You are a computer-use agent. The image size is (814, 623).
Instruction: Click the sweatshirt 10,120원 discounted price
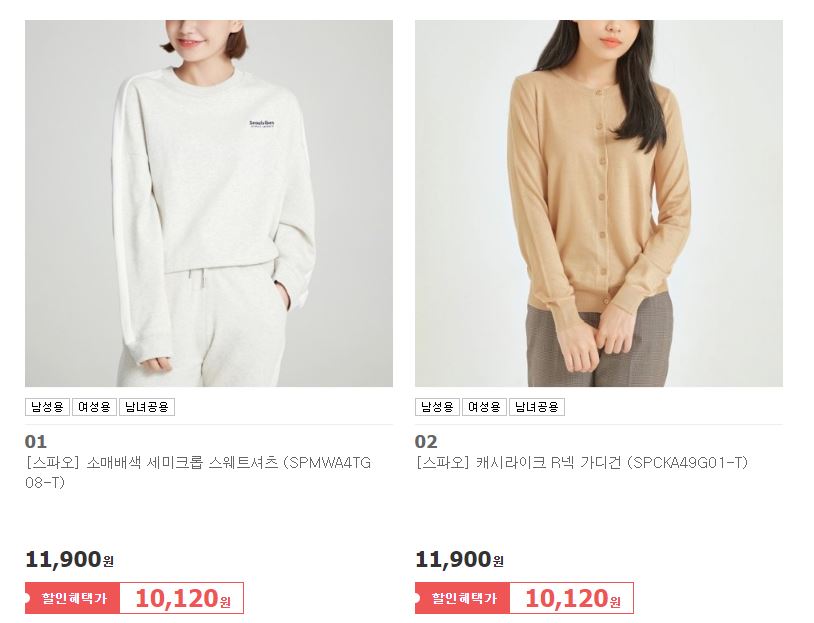pos(182,598)
